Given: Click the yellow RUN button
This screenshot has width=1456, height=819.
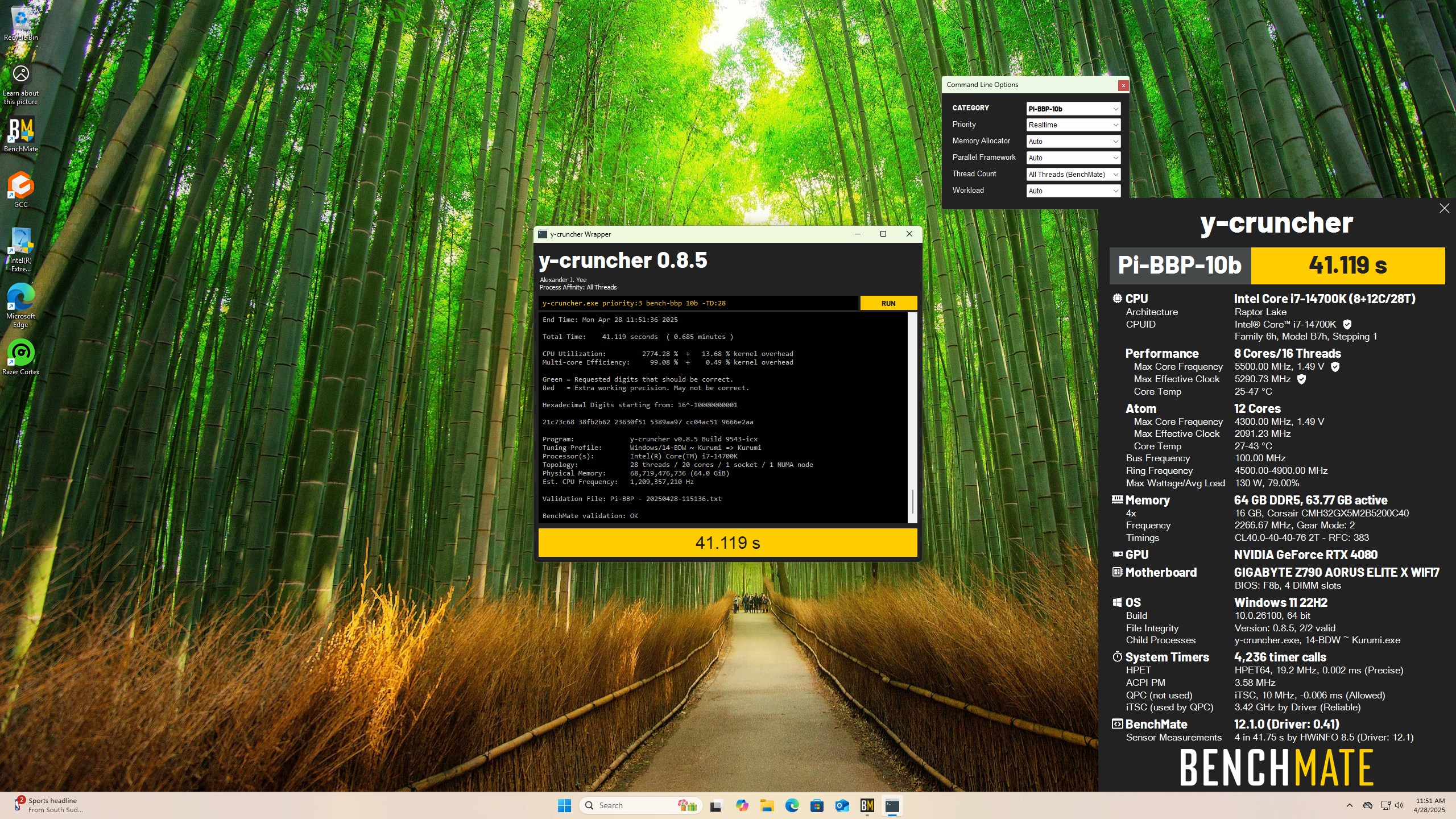Looking at the screenshot, I should pos(888,303).
